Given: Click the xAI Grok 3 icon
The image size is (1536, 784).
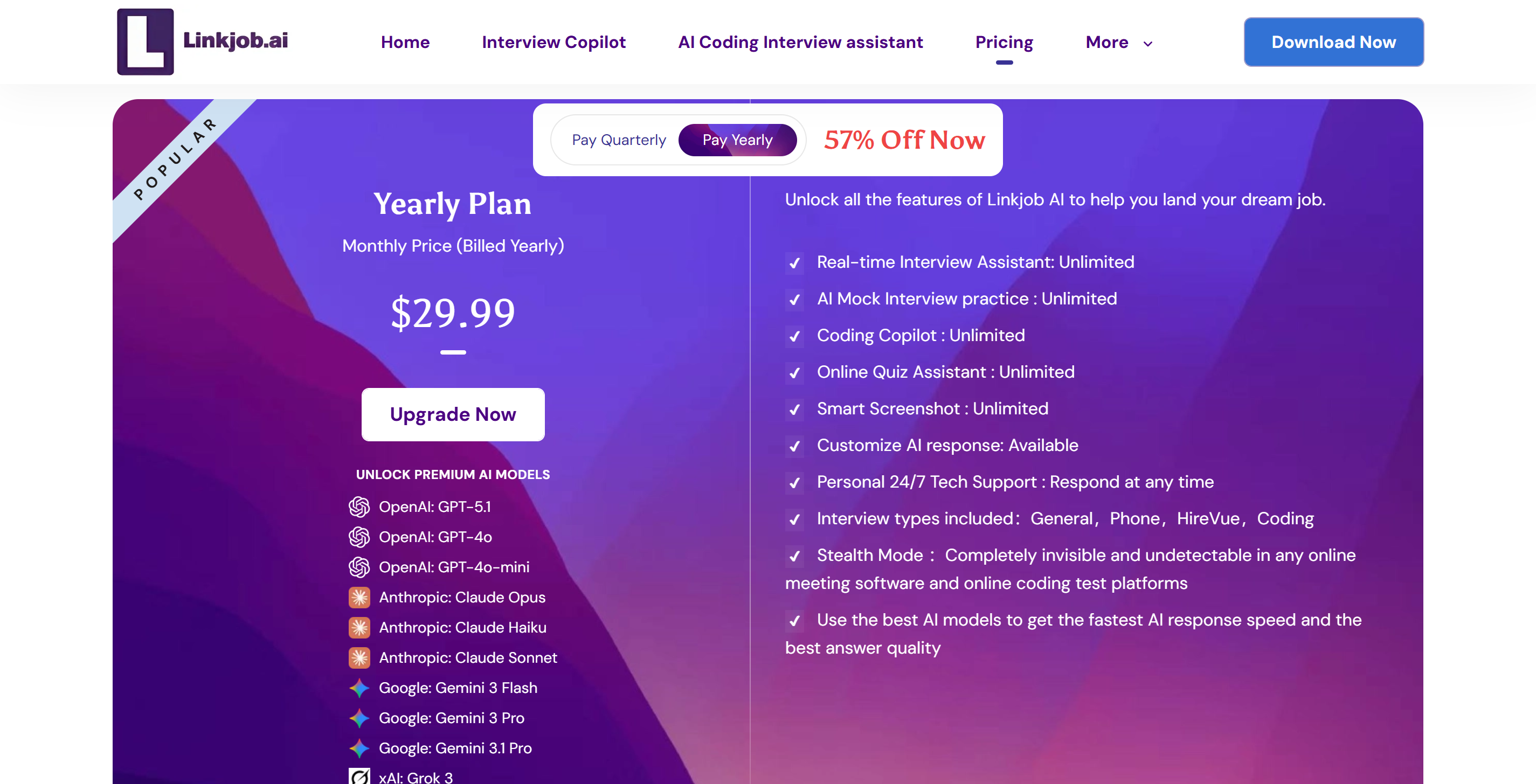Looking at the screenshot, I should click(359, 776).
